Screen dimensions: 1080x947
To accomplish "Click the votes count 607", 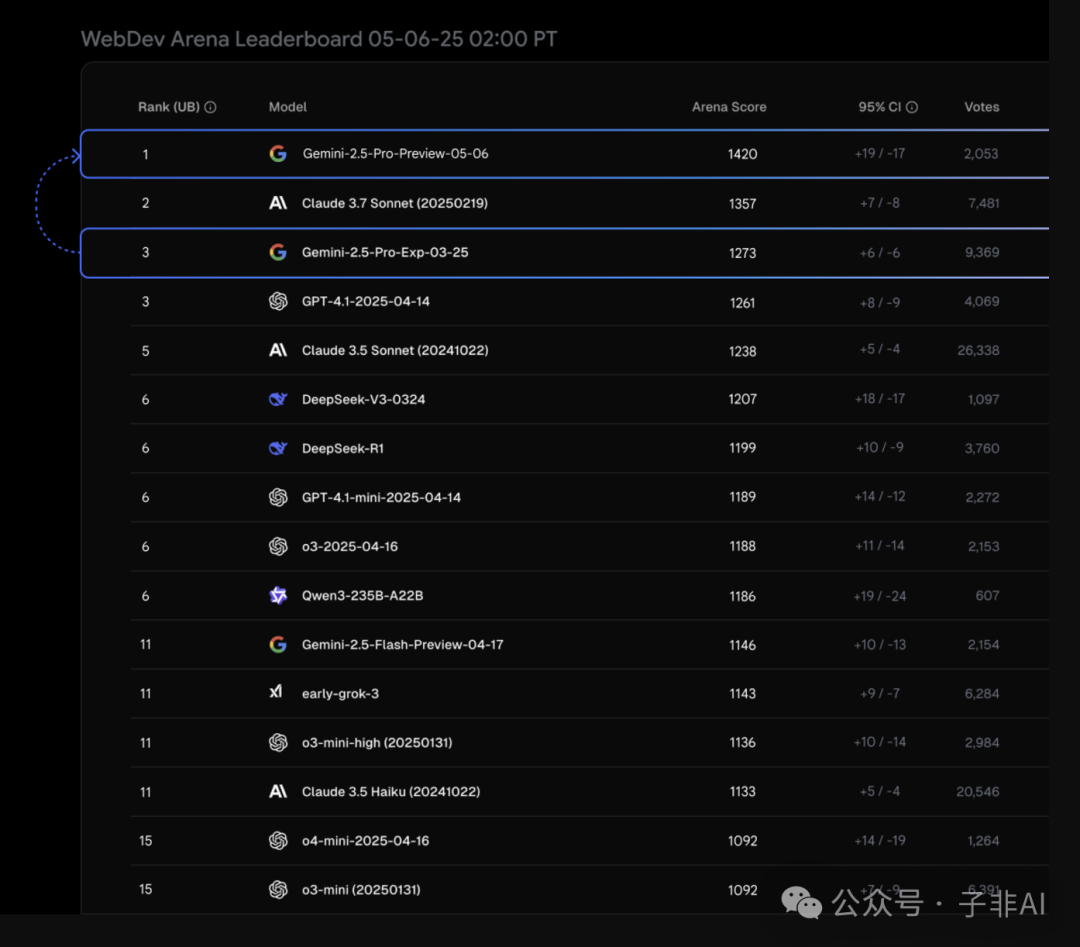I will click(x=988, y=596).
